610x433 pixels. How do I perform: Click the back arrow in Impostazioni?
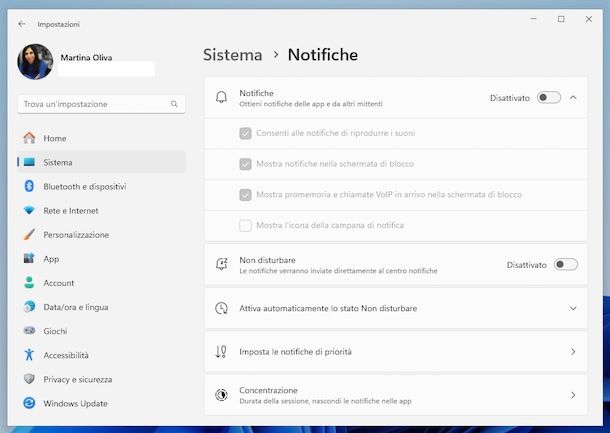tap(22, 24)
